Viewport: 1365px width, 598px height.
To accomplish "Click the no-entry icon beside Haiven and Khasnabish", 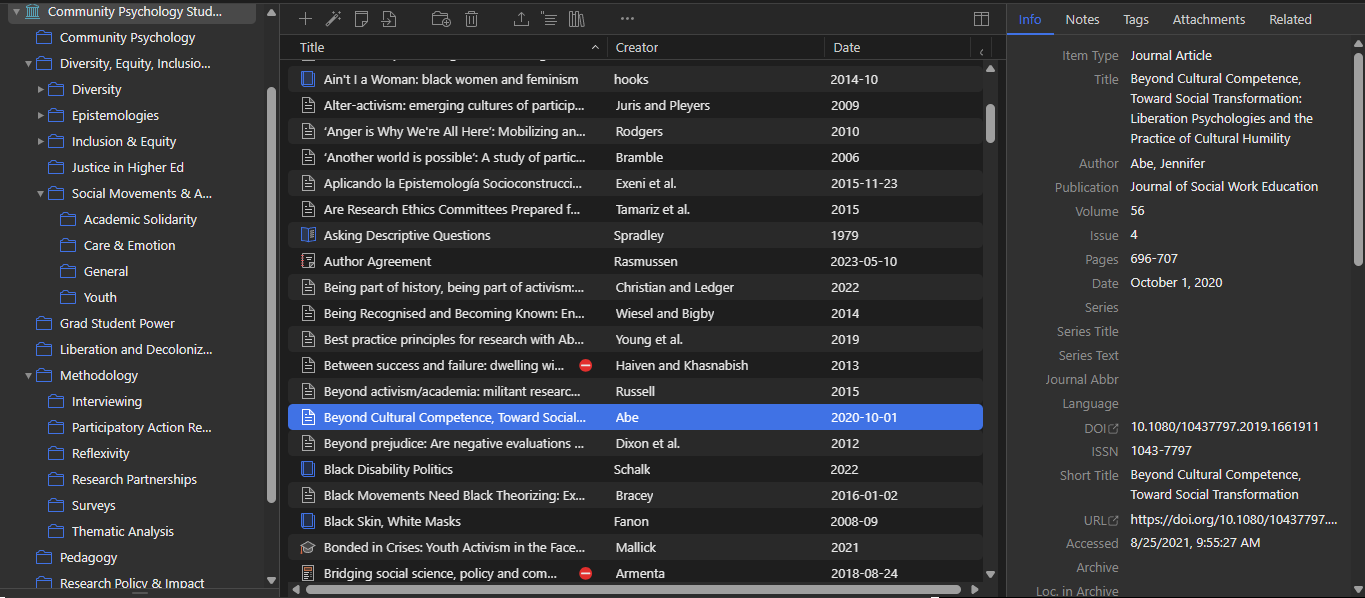I will pyautogui.click(x=586, y=365).
